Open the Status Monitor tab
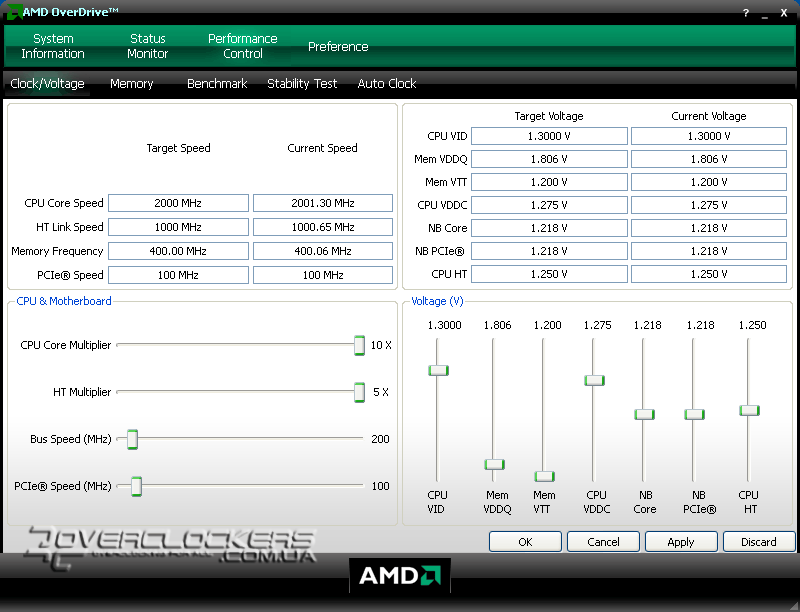The image size is (800, 612). pos(147,46)
